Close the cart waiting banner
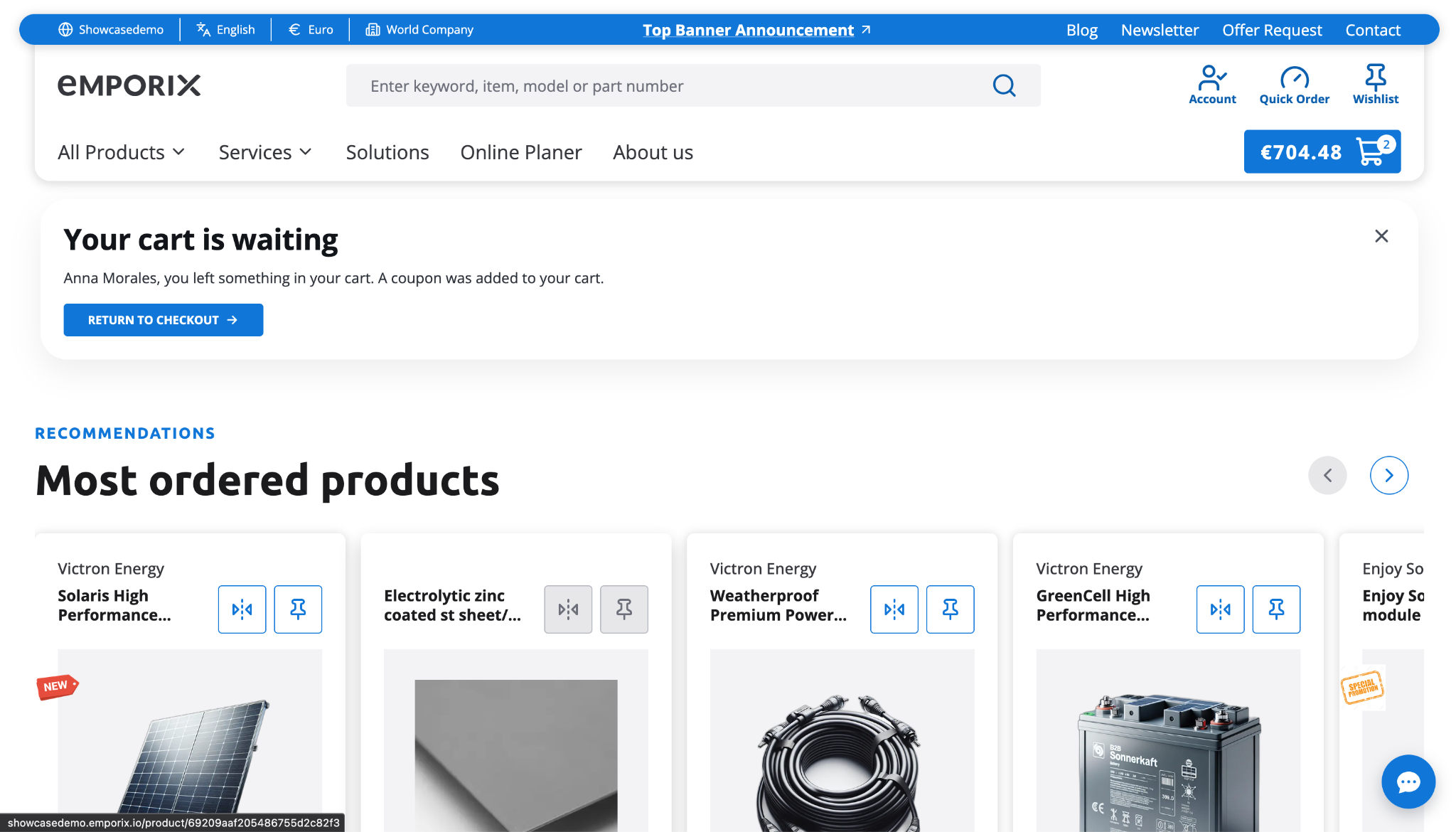 [x=1381, y=236]
